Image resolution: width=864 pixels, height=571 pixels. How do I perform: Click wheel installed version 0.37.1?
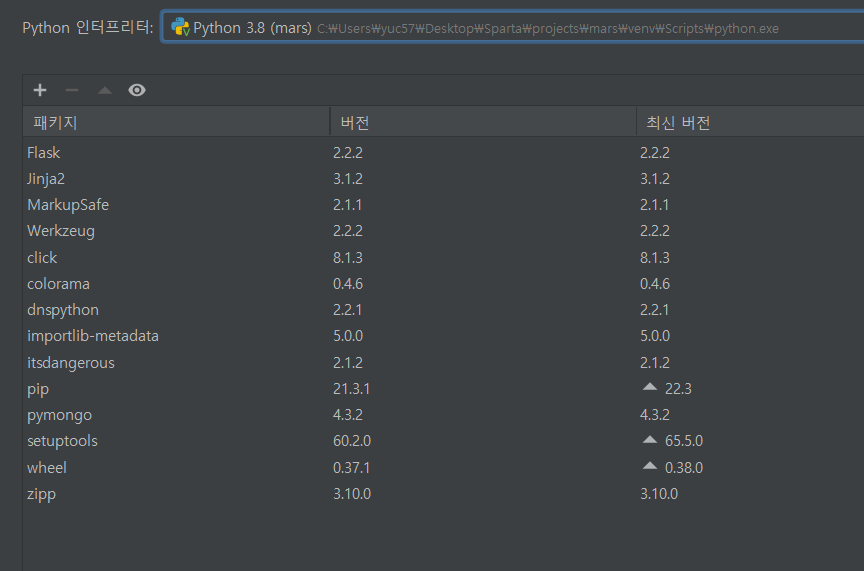tap(351, 467)
